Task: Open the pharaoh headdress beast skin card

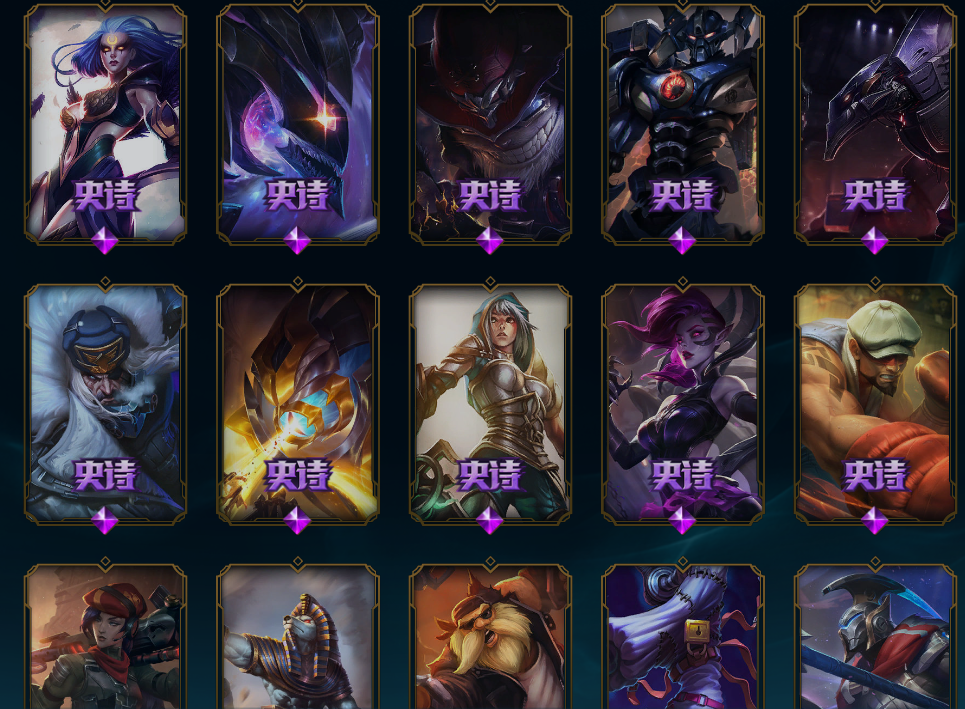Action: click(x=298, y=636)
